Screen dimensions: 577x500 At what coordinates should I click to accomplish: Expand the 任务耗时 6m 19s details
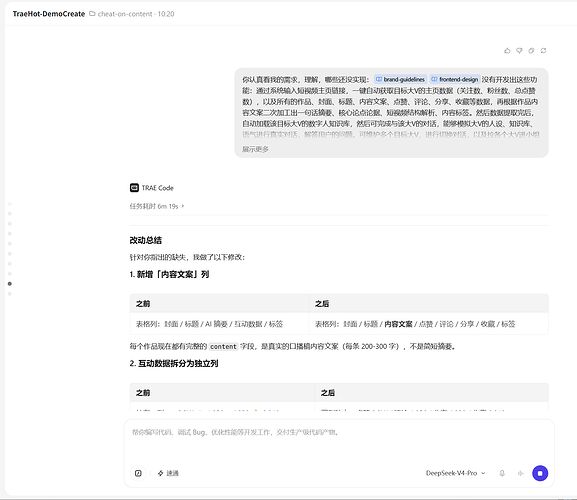pos(157,206)
